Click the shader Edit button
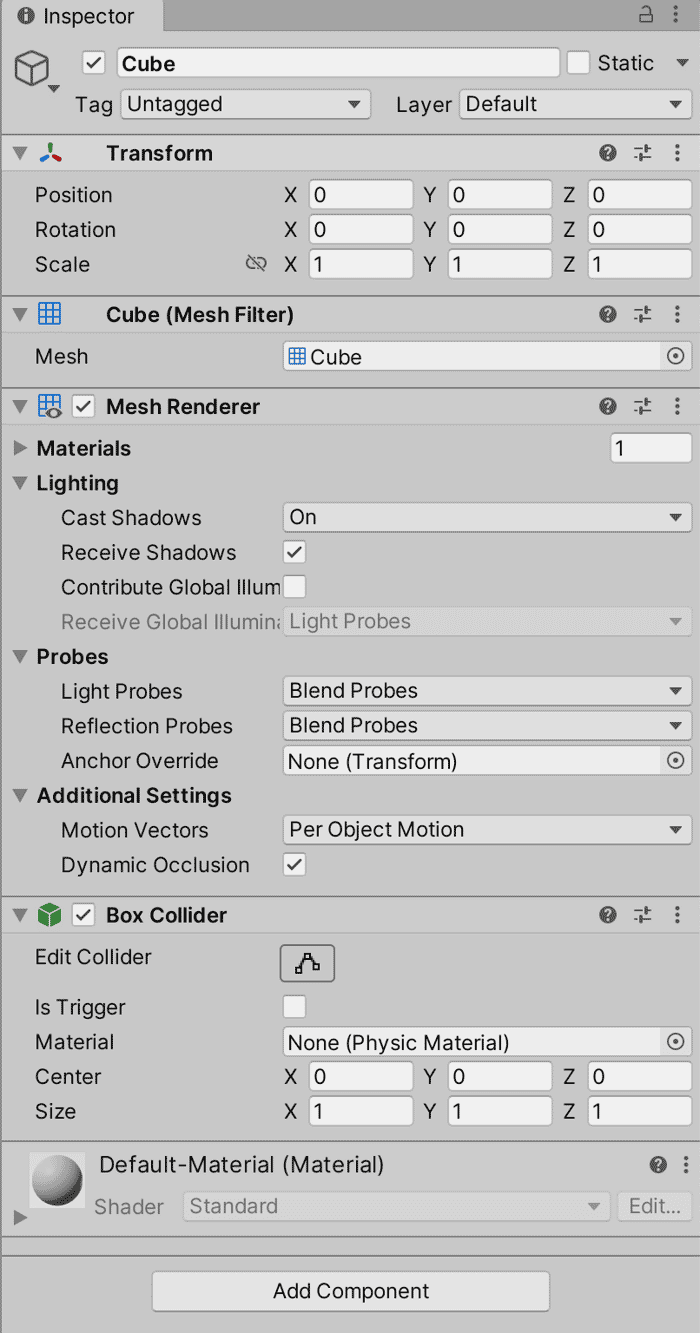This screenshot has height=1333, width=700. (x=654, y=1206)
